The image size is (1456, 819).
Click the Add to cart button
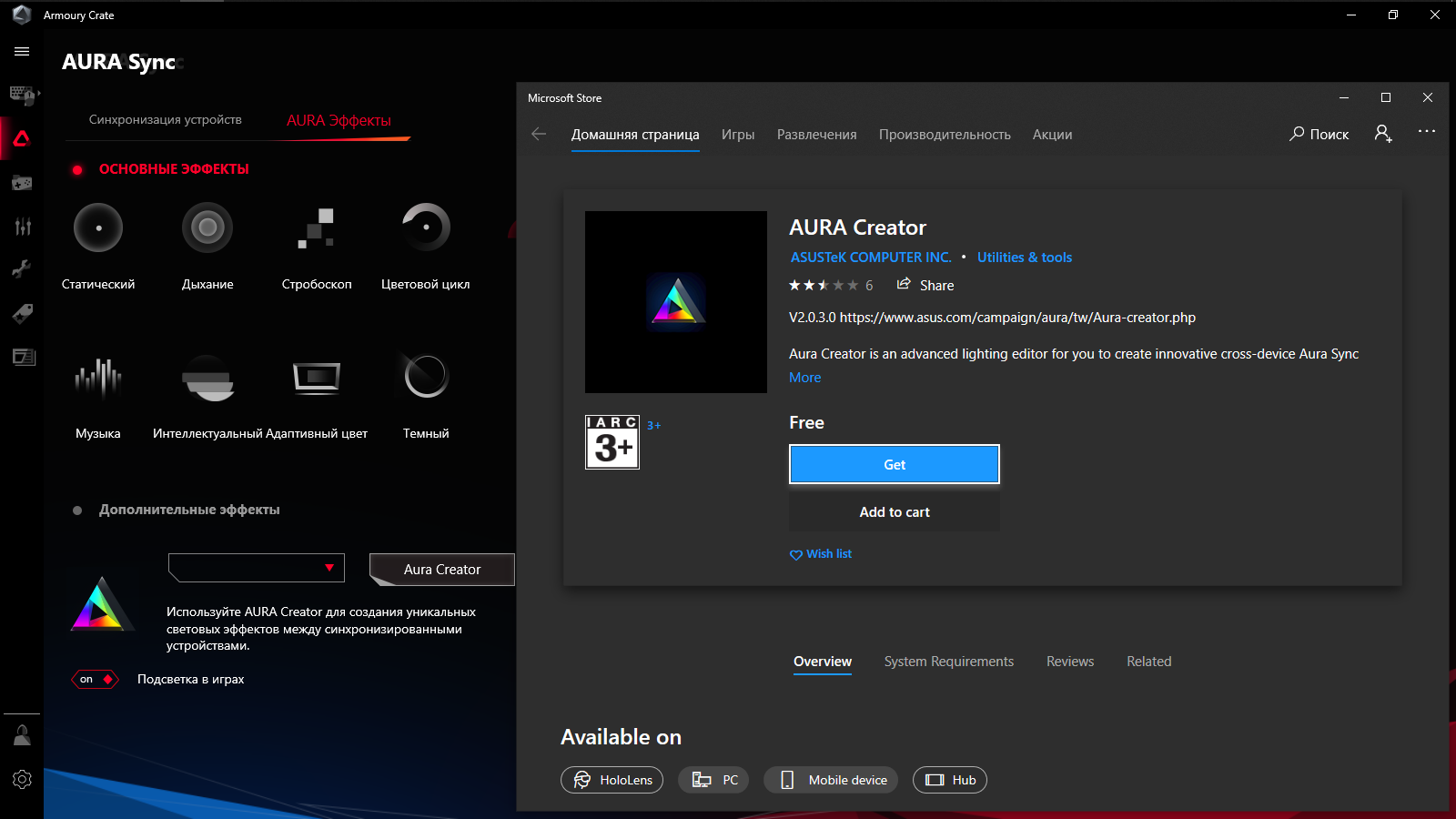tap(895, 512)
